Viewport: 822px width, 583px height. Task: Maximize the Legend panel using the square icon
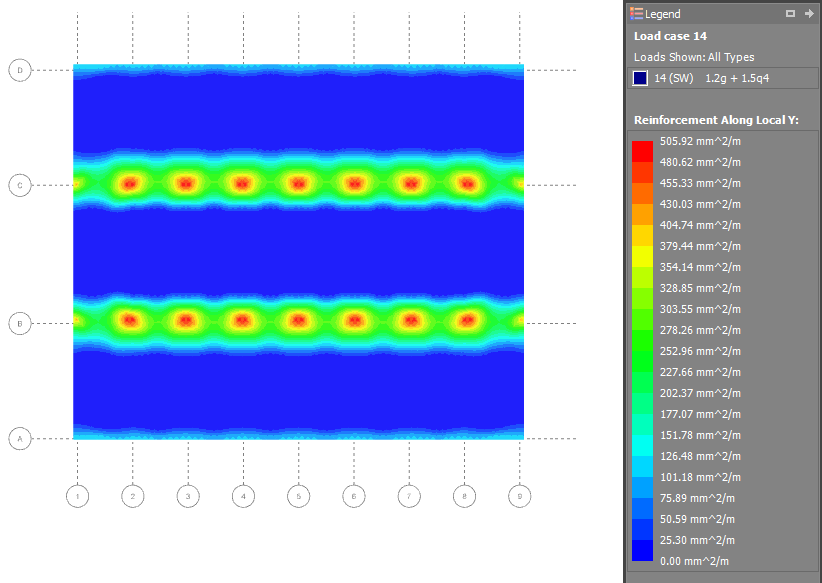click(790, 14)
